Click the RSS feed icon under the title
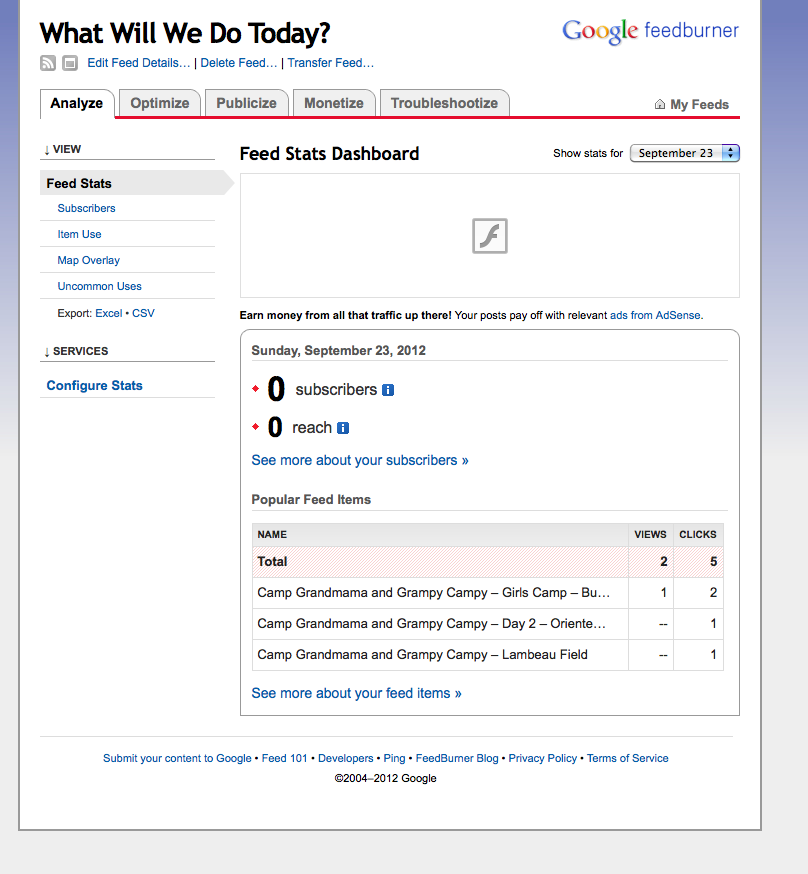The image size is (808, 874). pos(48,63)
